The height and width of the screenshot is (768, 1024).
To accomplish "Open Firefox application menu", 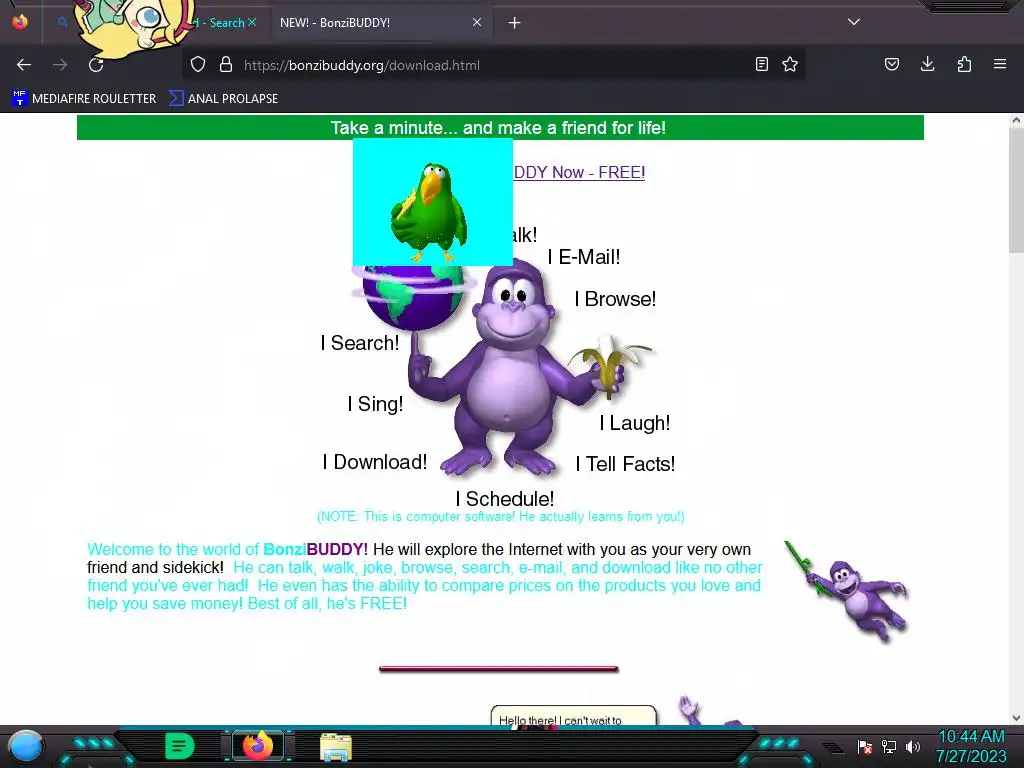I will (1000, 64).
